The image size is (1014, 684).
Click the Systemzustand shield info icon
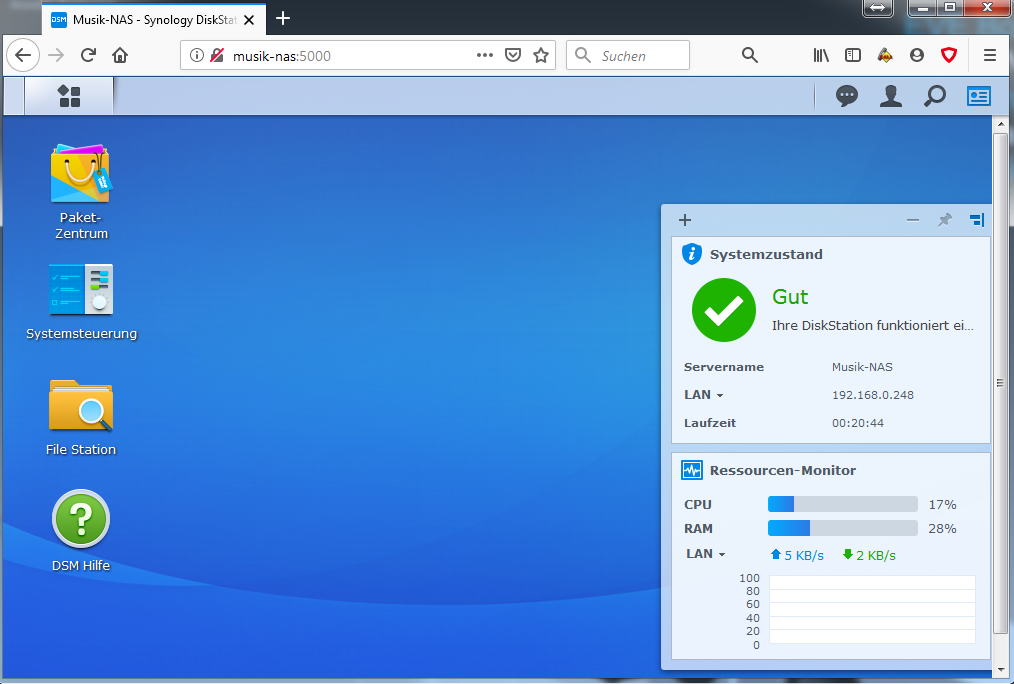(692, 254)
